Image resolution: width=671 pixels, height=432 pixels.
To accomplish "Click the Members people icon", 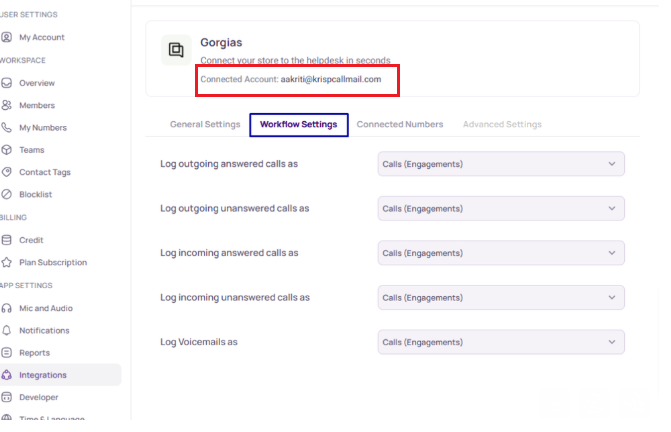I will pyautogui.click(x=6, y=105).
